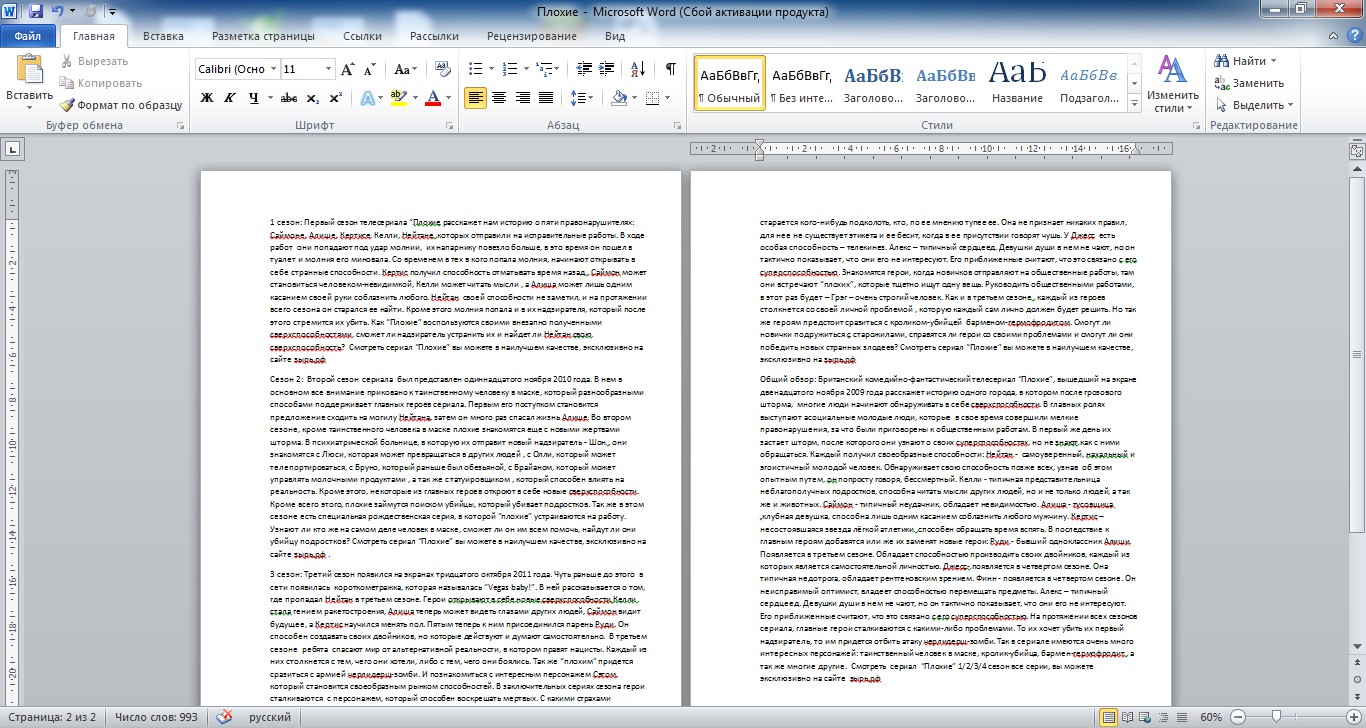1366x728 pixels.
Task: Toggle superscript (x²) formatting
Action: coord(334,97)
